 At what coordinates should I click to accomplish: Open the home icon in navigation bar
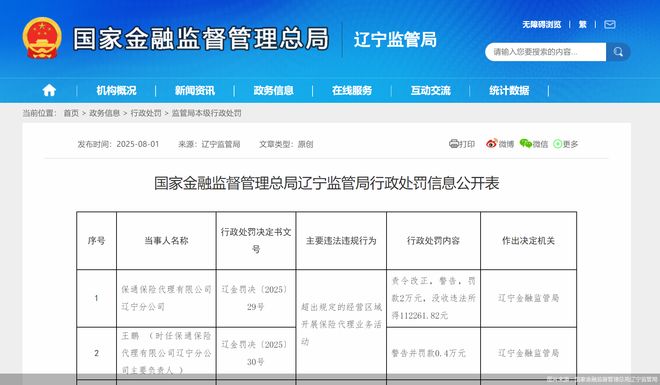tap(49, 90)
